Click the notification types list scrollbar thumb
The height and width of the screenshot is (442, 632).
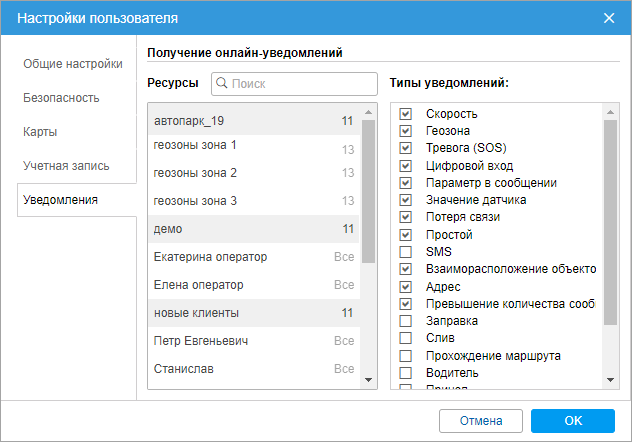click(610, 222)
